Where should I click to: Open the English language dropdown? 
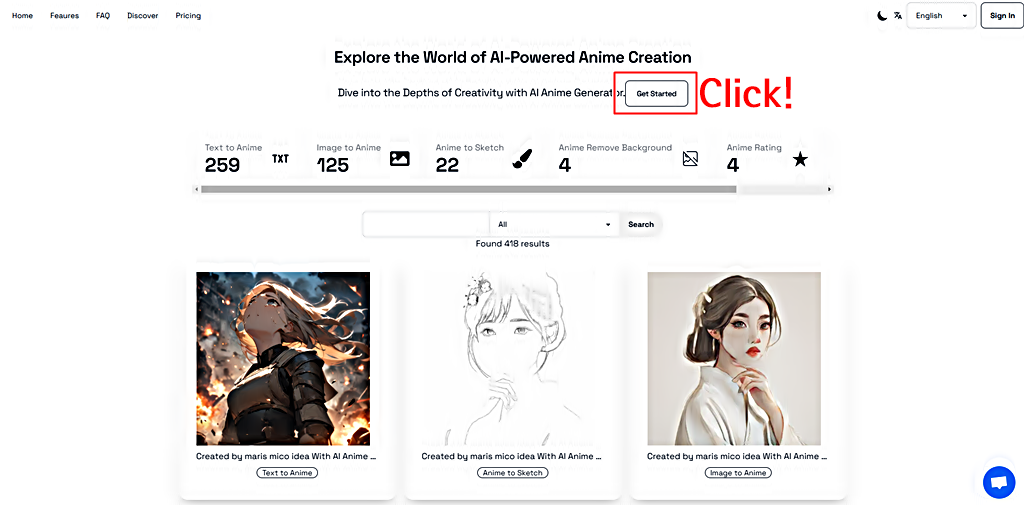[x=941, y=16]
